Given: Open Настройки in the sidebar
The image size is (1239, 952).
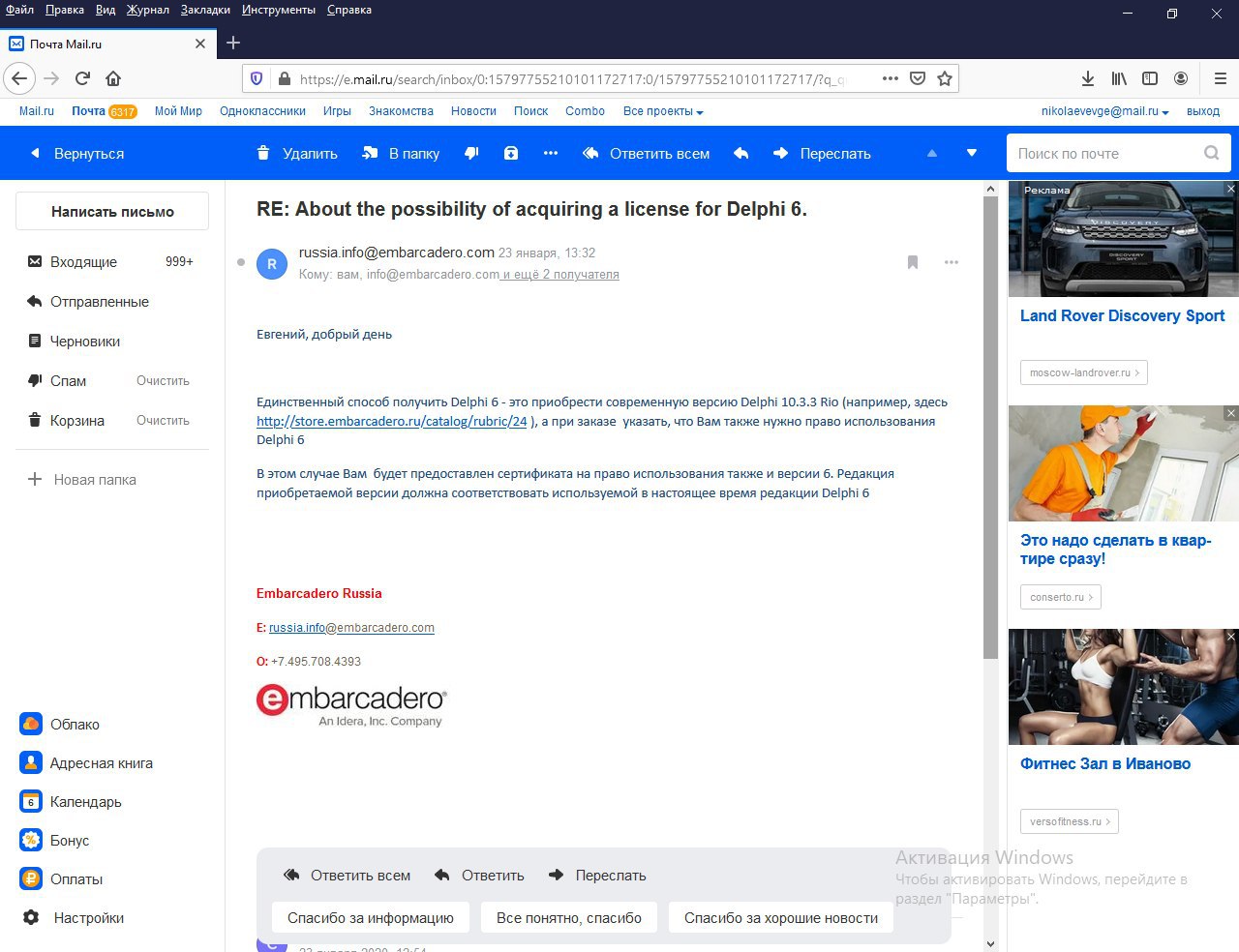Looking at the screenshot, I should click(x=74, y=917).
